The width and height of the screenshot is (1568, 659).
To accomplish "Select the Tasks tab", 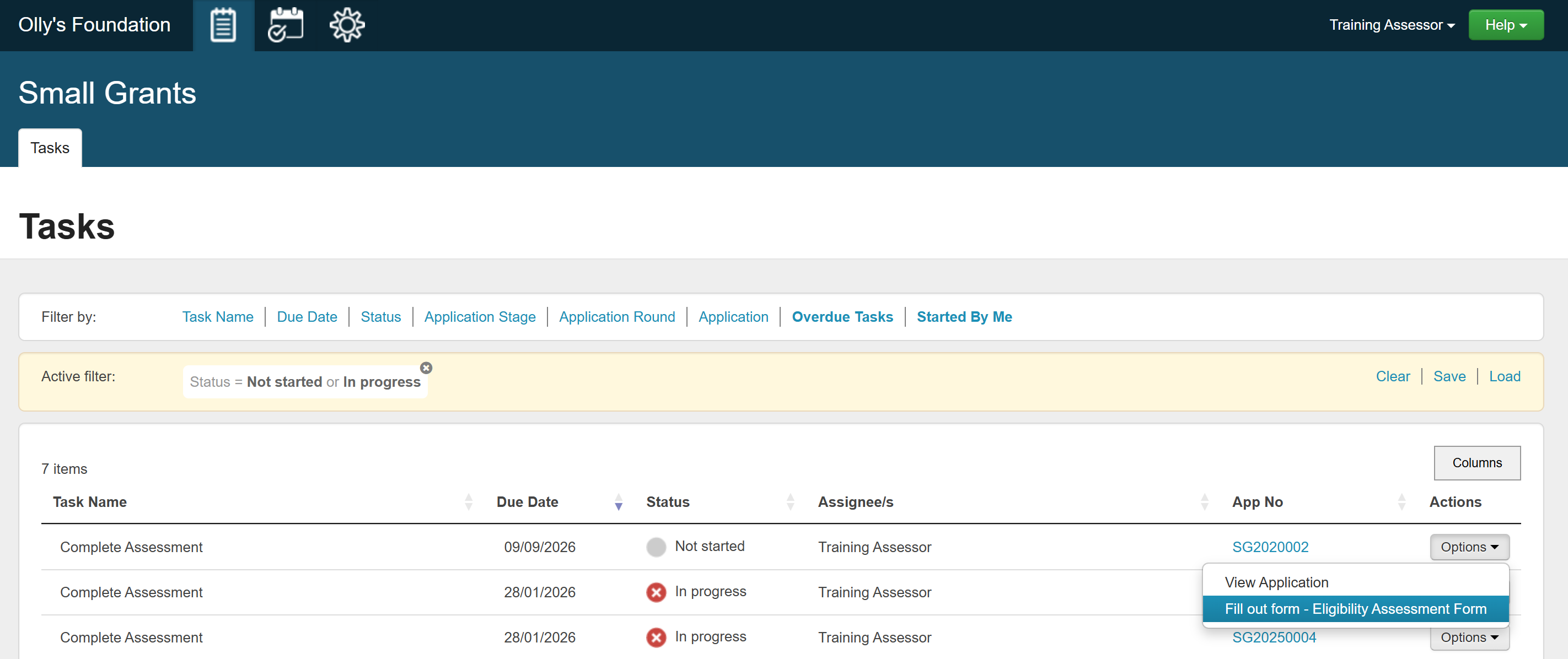I will pyautogui.click(x=50, y=148).
